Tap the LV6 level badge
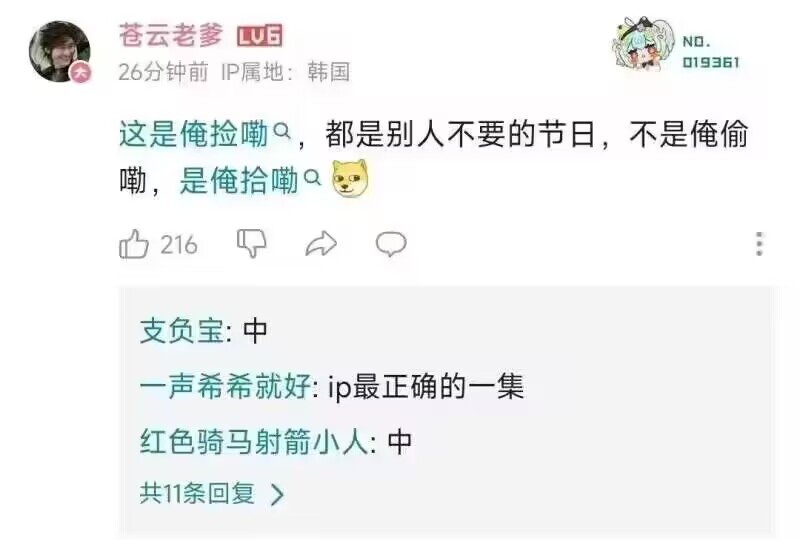 click(x=260, y=36)
